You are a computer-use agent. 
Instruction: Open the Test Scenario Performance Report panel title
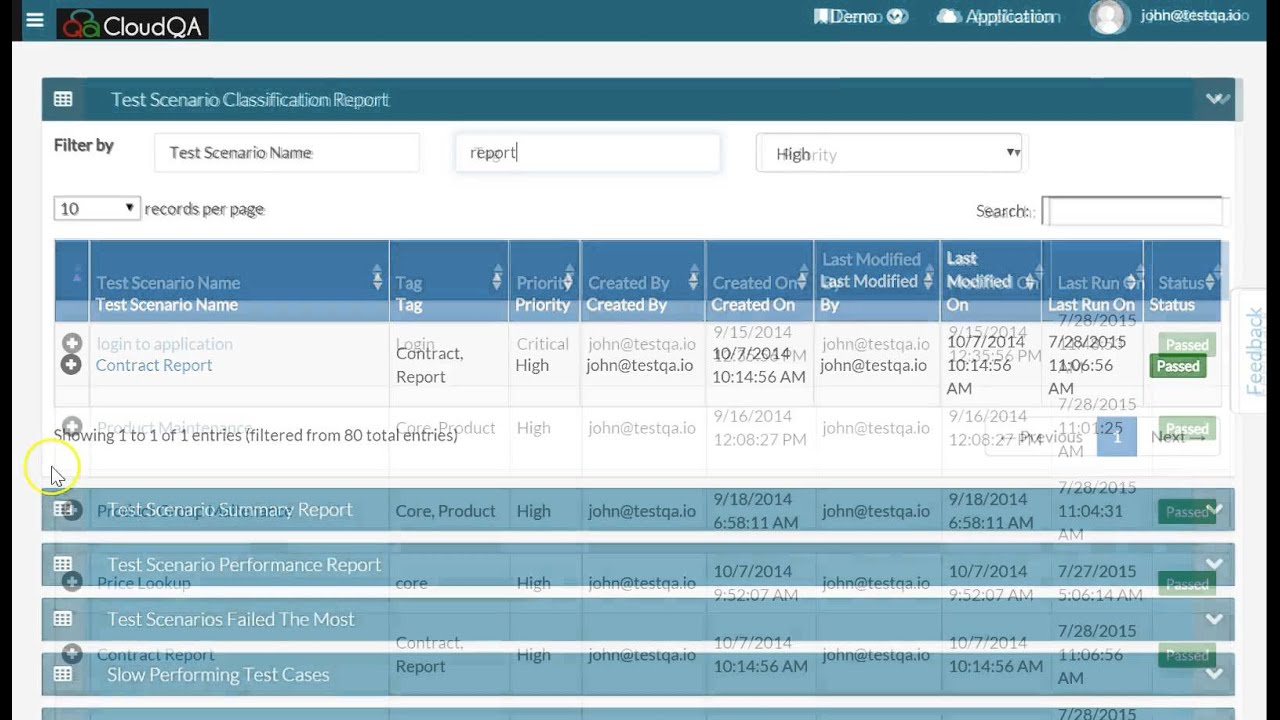(x=244, y=564)
